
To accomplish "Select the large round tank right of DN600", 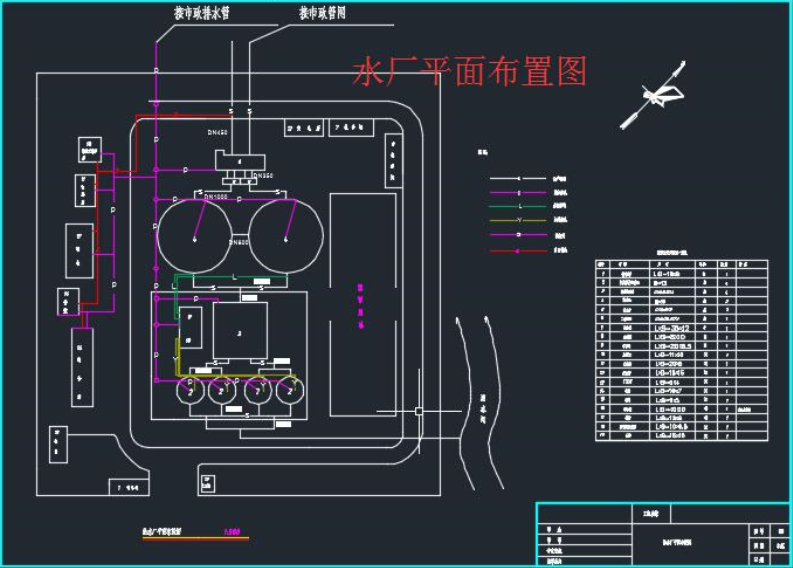I will click(x=286, y=236).
